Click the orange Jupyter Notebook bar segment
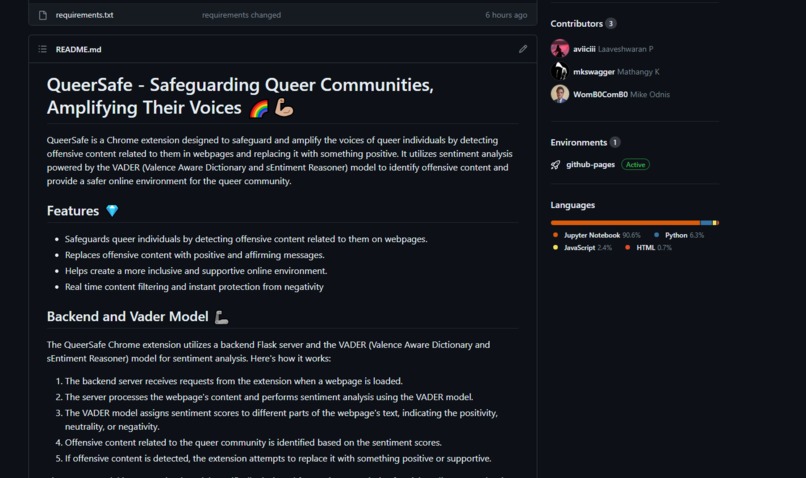This screenshot has width=806, height=478. coord(625,223)
